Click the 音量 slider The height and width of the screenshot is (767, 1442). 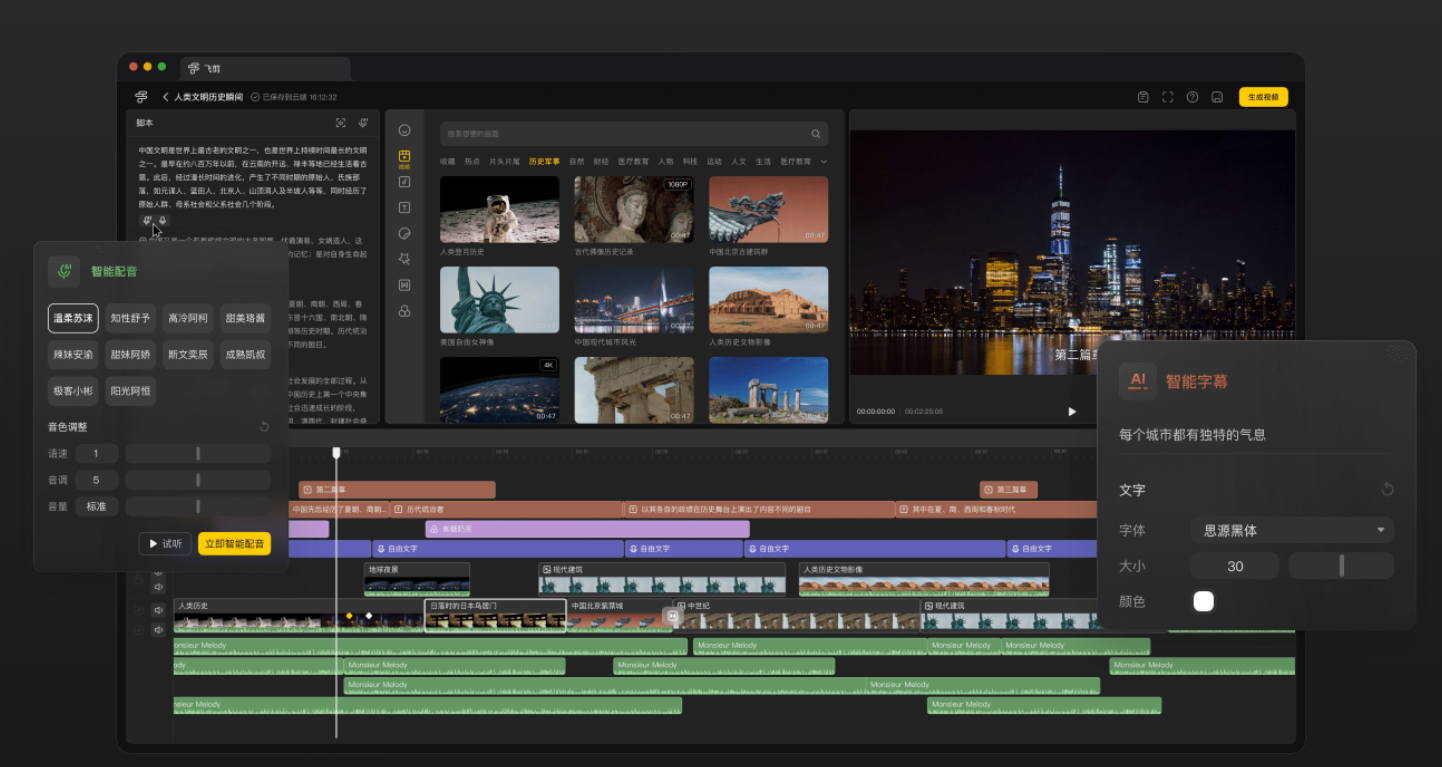click(x=198, y=506)
